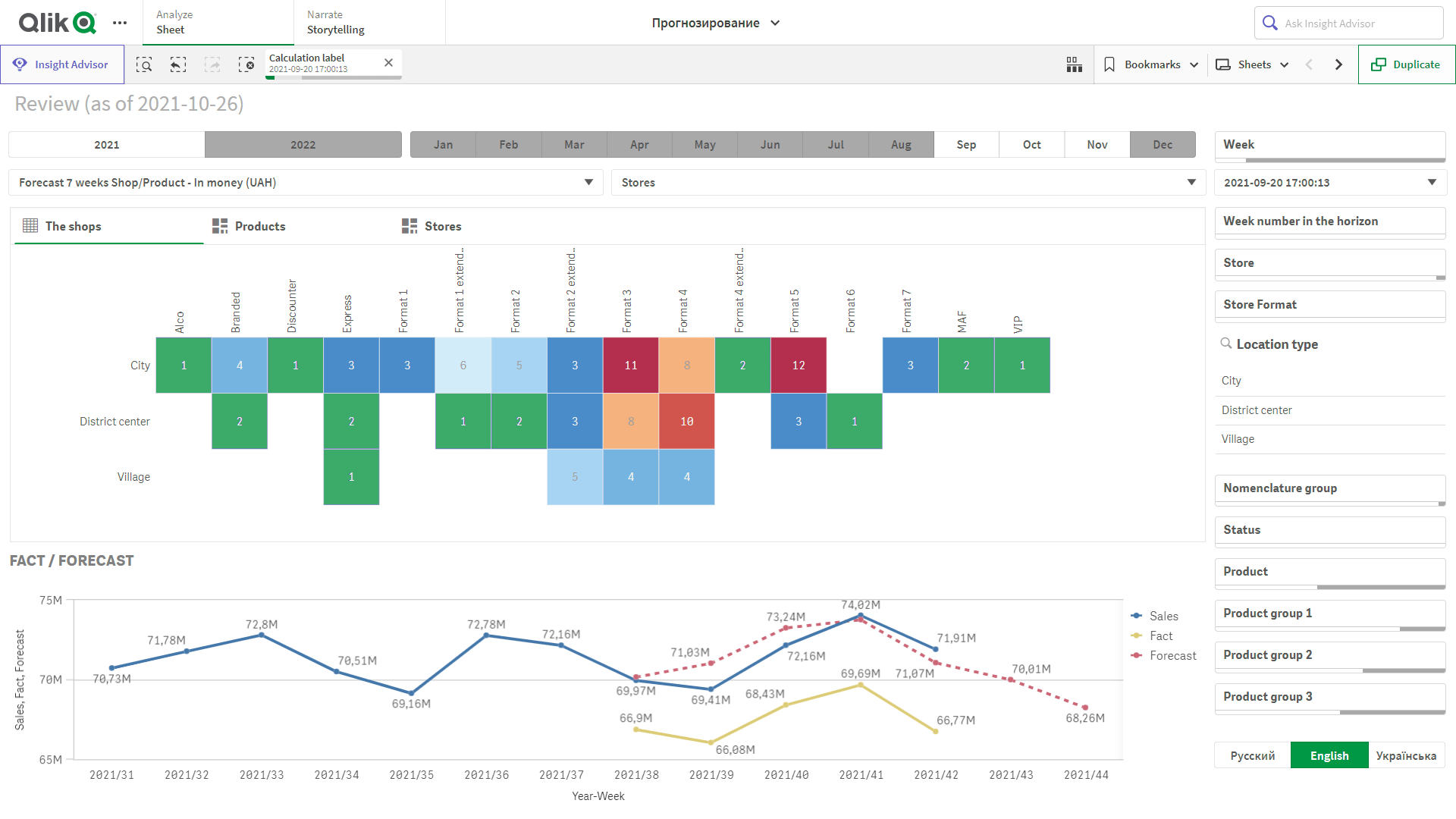This screenshot has width=1456, height=819.
Task: Click the Location type search icon
Action: click(1225, 344)
